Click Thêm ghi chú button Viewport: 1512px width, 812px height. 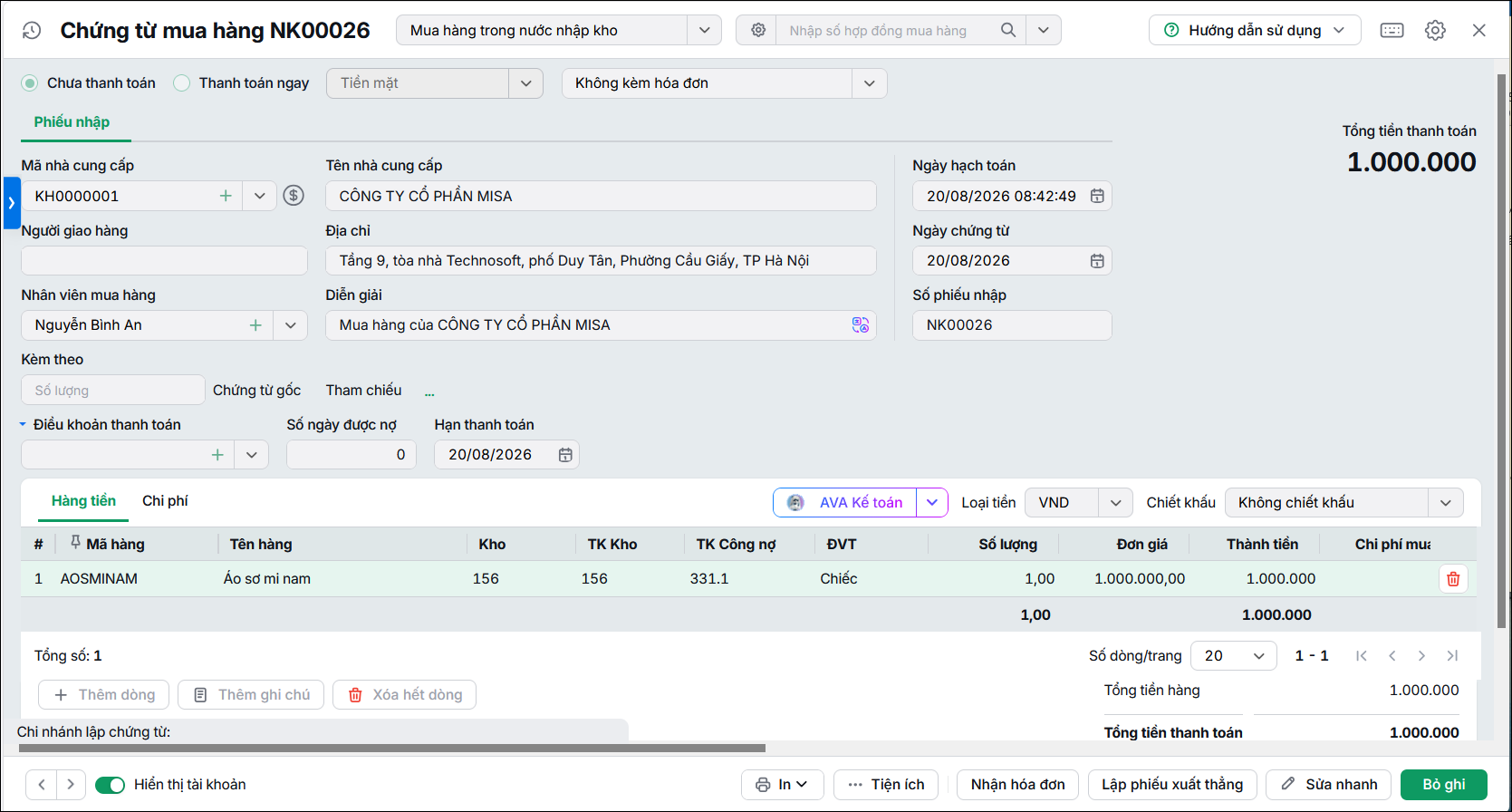click(251, 695)
